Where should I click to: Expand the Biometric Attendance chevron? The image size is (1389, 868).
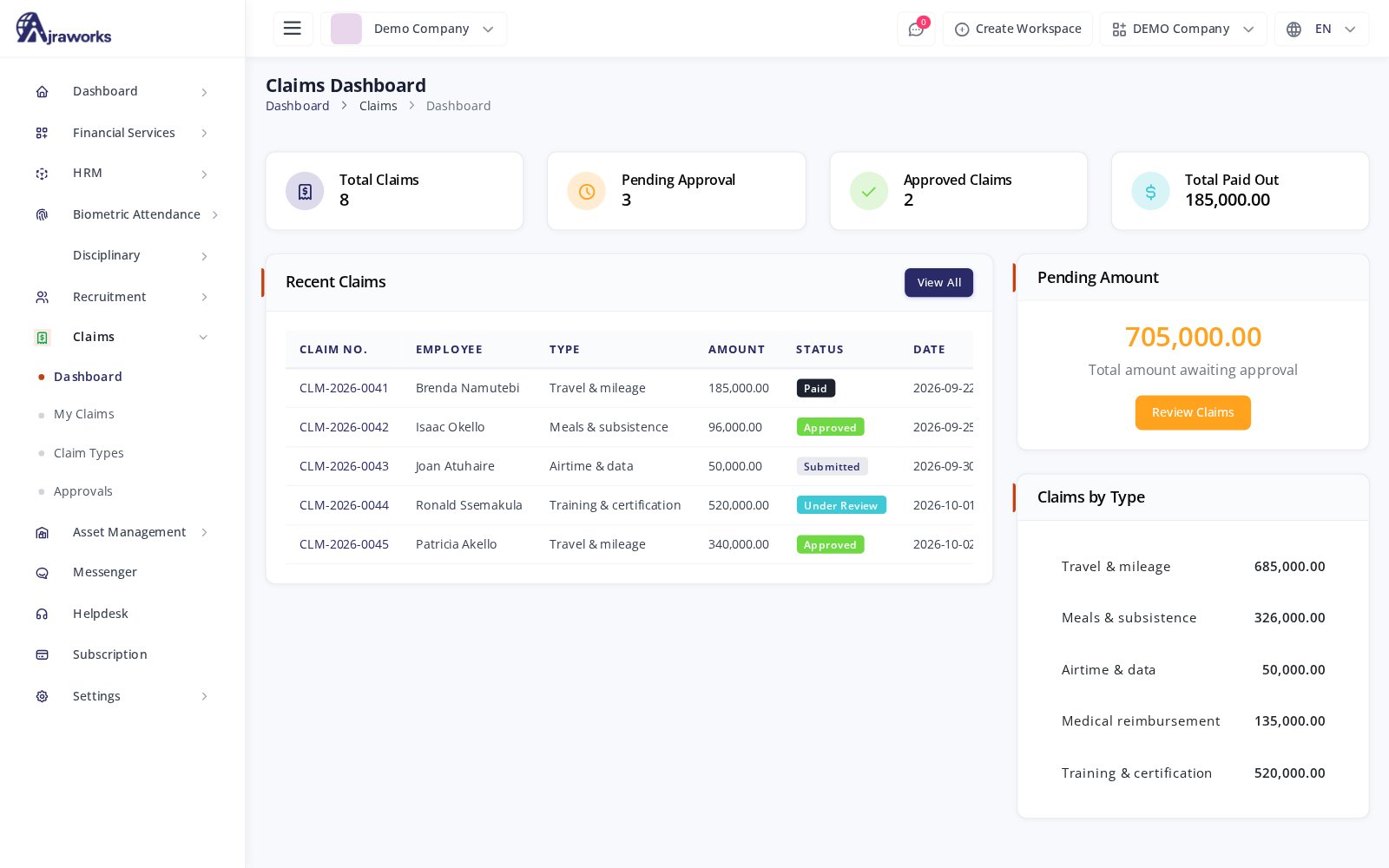214,214
